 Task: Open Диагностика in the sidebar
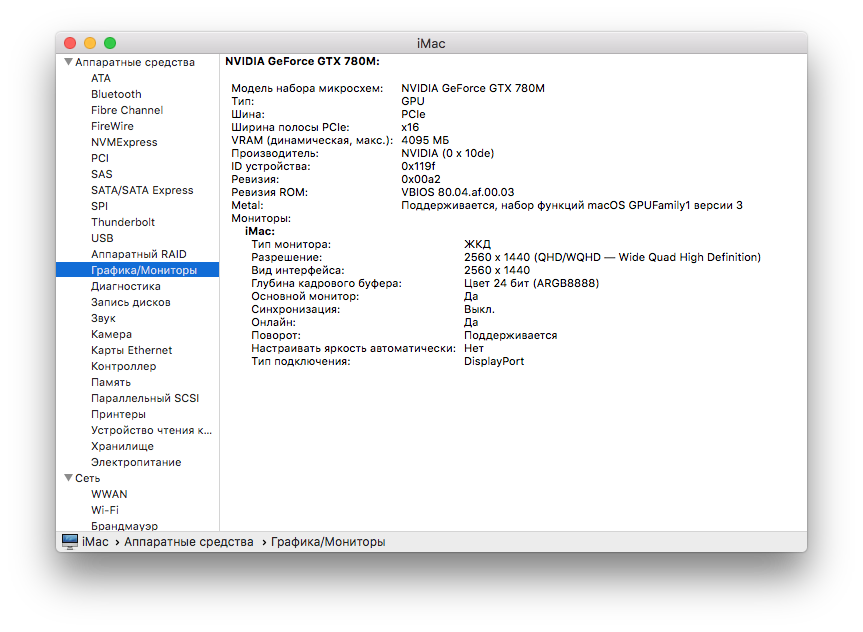click(125, 286)
